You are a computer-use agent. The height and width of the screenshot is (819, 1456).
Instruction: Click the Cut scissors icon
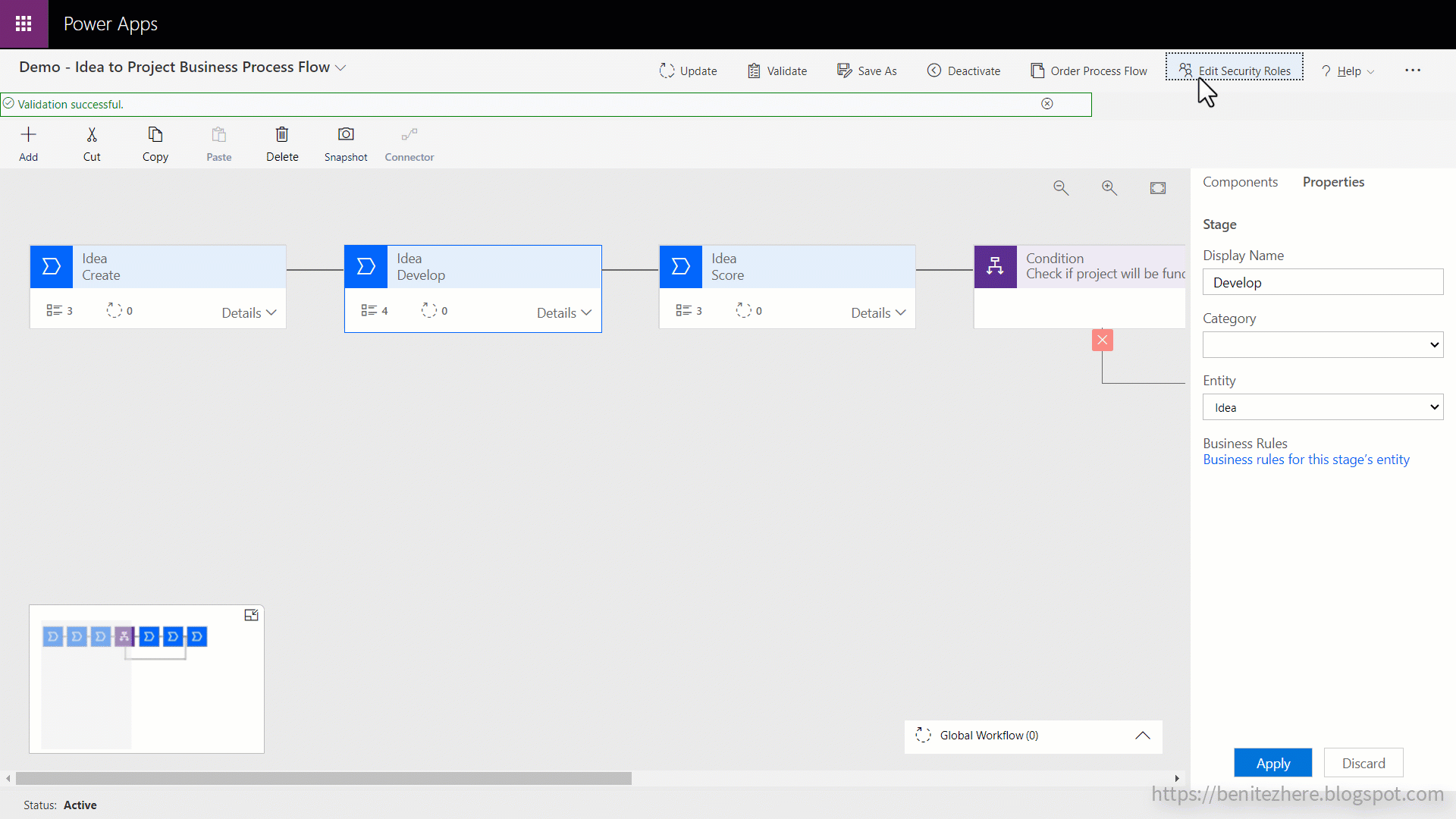[x=92, y=135]
